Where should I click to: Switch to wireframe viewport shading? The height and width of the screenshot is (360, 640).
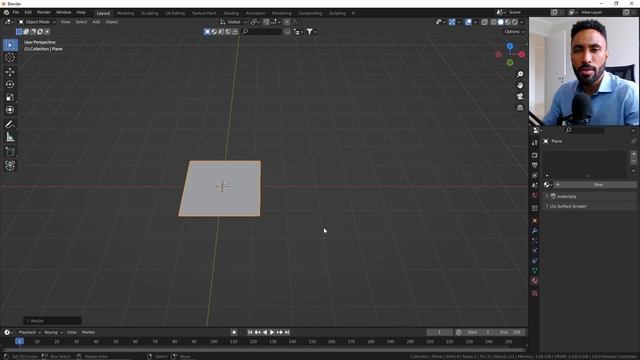(x=493, y=22)
